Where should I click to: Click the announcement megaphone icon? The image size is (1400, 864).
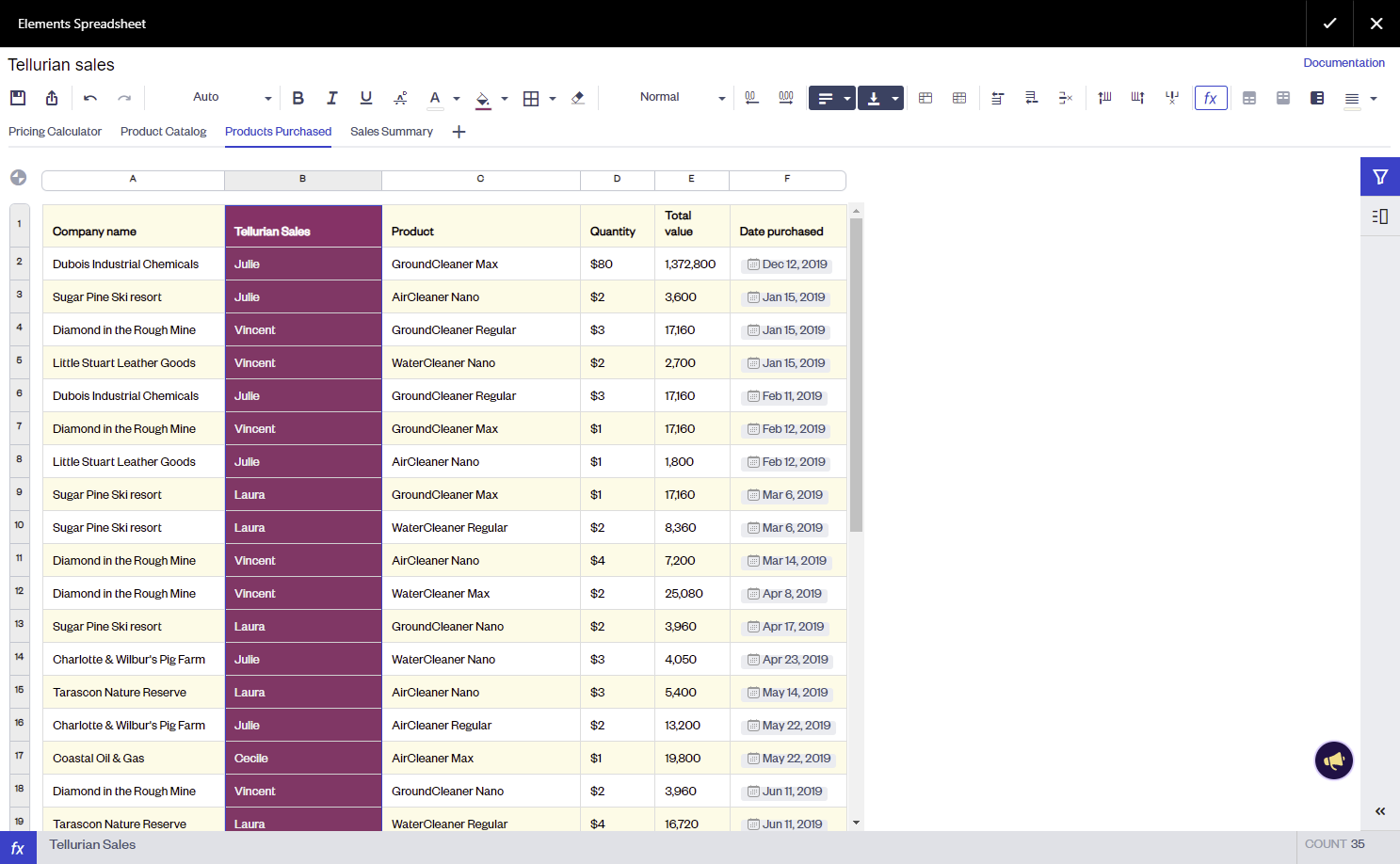pyautogui.click(x=1333, y=760)
